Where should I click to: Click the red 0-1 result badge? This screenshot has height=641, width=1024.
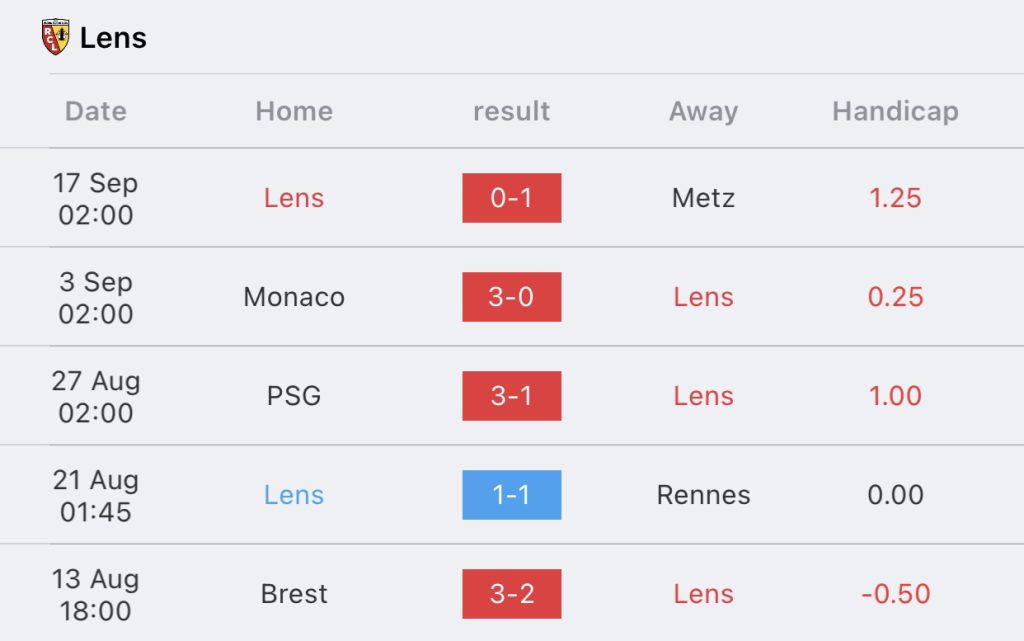(511, 198)
